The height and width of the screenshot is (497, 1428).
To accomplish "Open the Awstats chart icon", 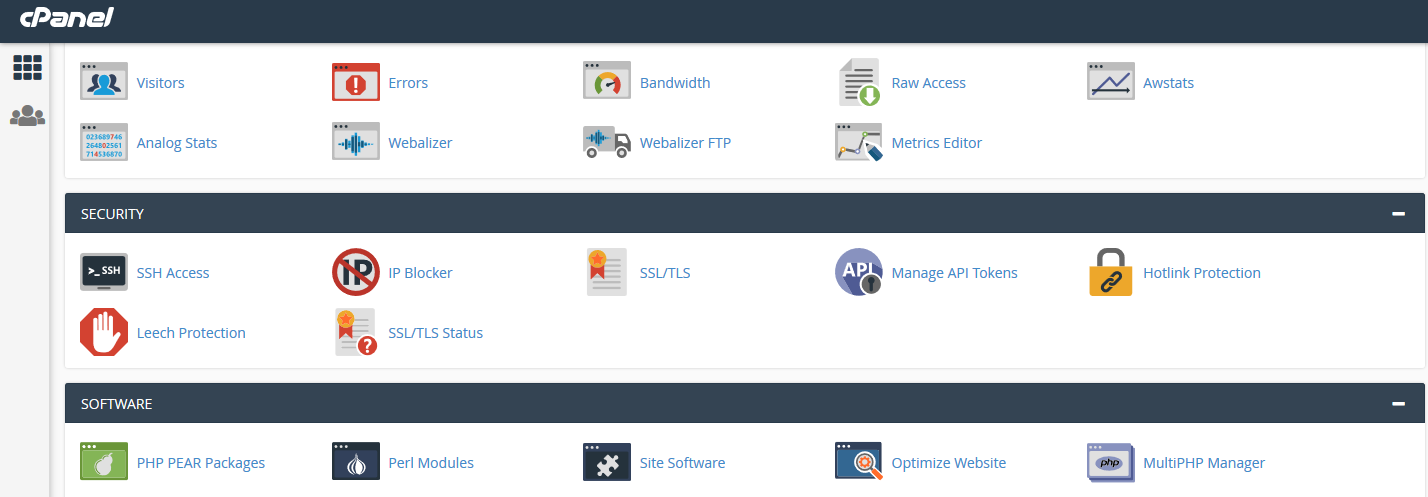I will [1111, 82].
